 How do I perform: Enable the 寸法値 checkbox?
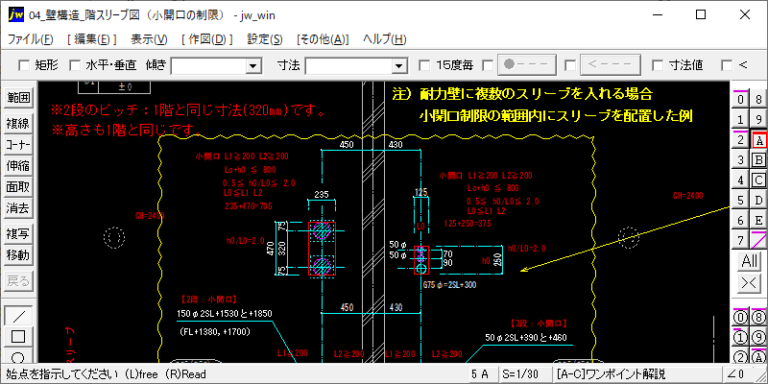tap(658, 65)
